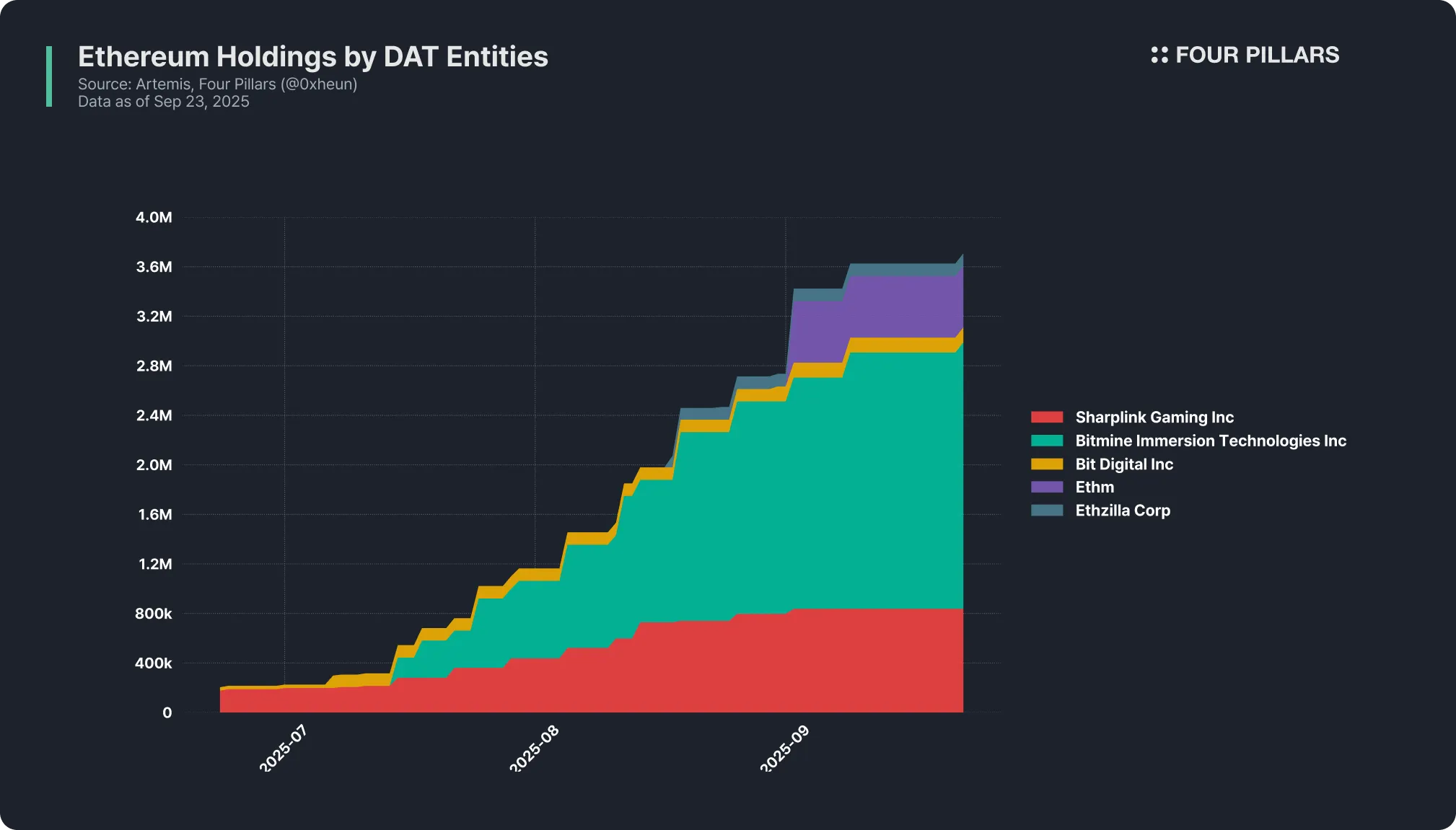This screenshot has height=830, width=1456.
Task: Open the Source: Artemis, Four Pillars line
Action: [x=217, y=84]
